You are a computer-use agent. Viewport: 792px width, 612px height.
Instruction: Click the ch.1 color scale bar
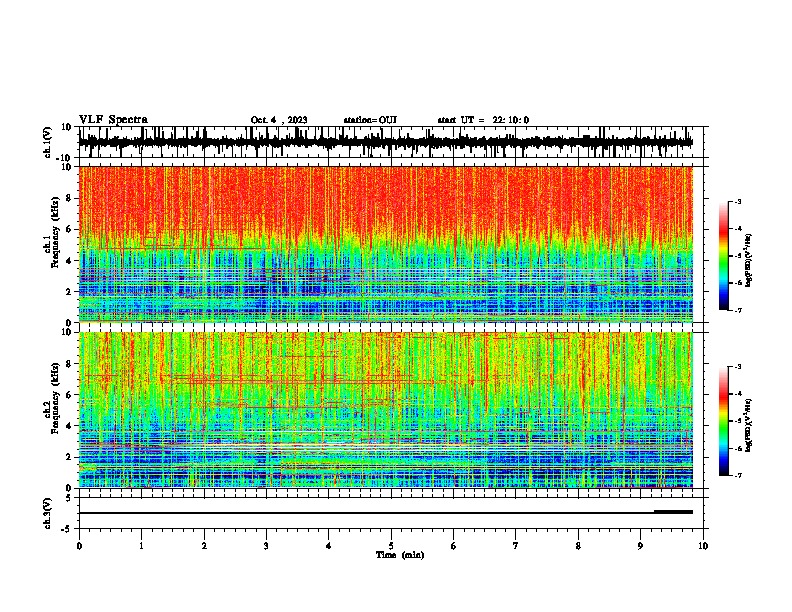[724, 256]
